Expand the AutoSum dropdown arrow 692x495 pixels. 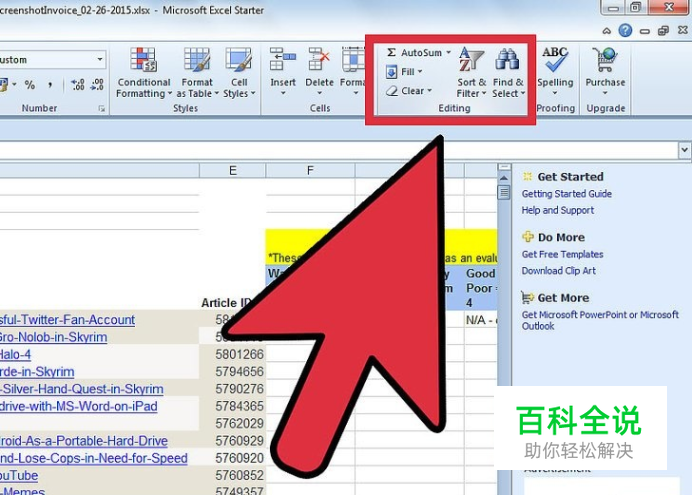tap(448, 52)
